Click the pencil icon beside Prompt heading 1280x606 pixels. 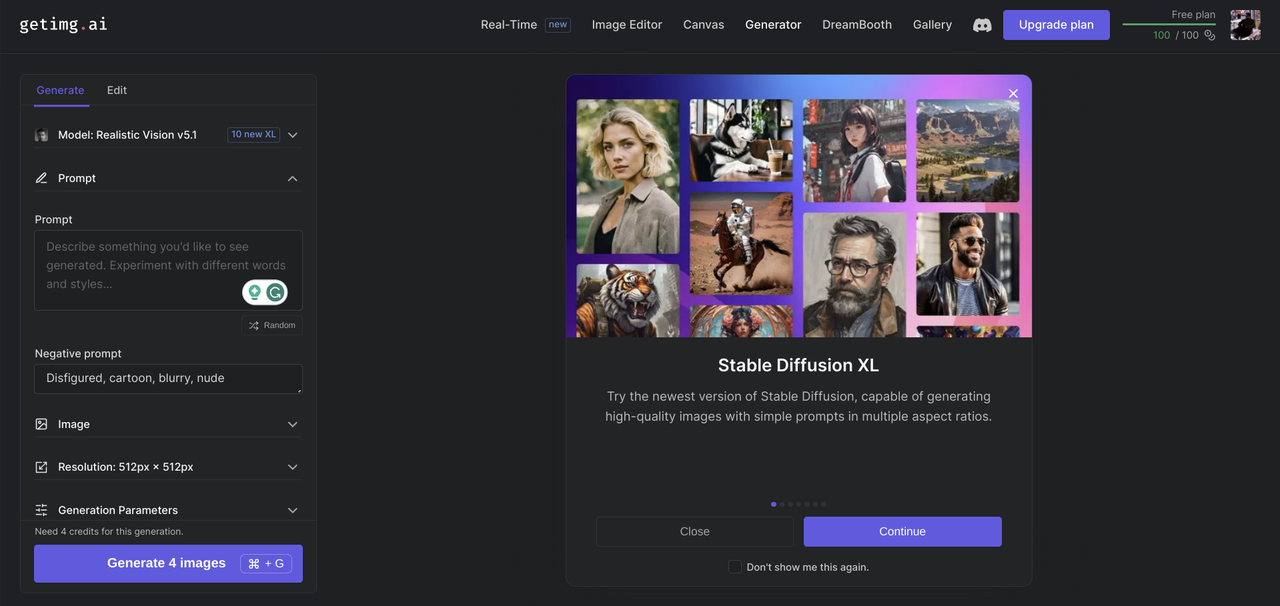point(41,178)
